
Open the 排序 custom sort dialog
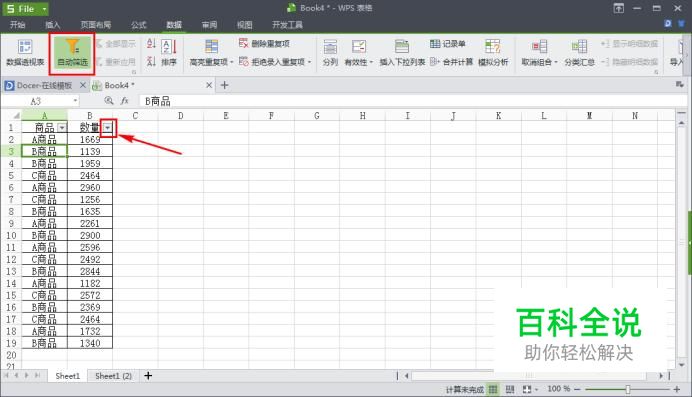tap(169, 53)
